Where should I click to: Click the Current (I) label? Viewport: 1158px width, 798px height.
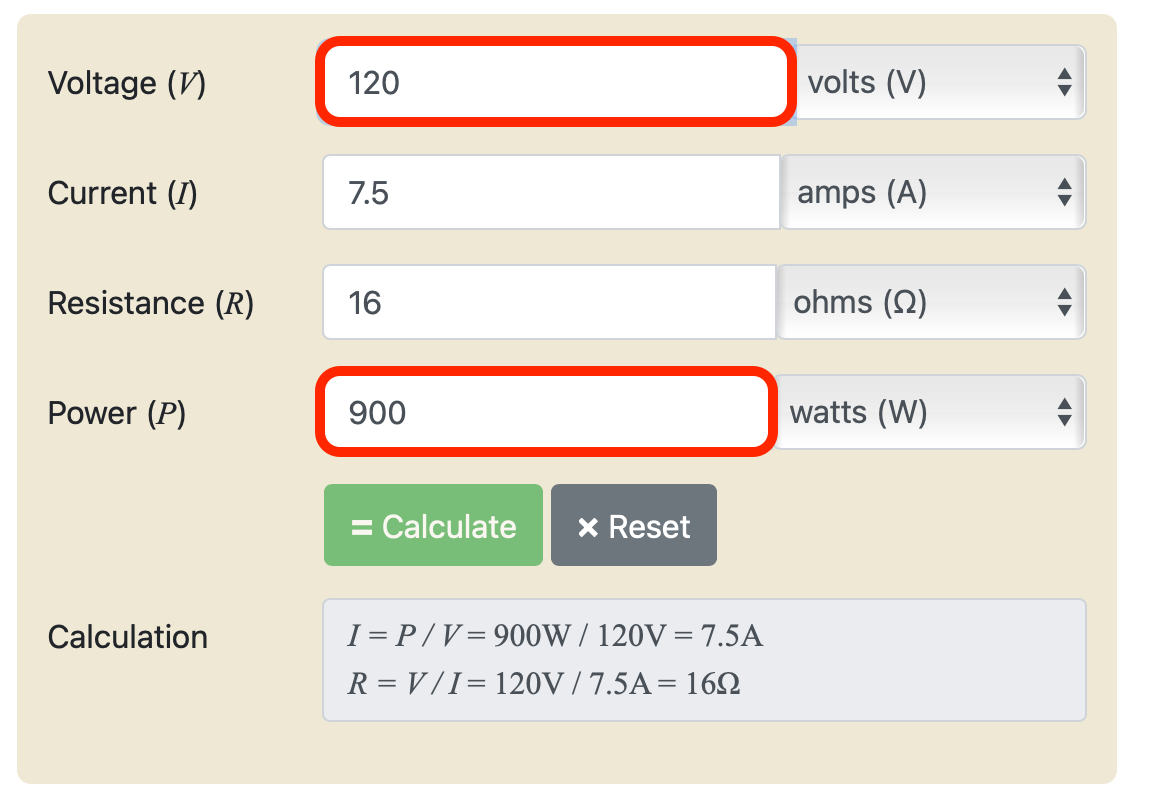coord(122,193)
